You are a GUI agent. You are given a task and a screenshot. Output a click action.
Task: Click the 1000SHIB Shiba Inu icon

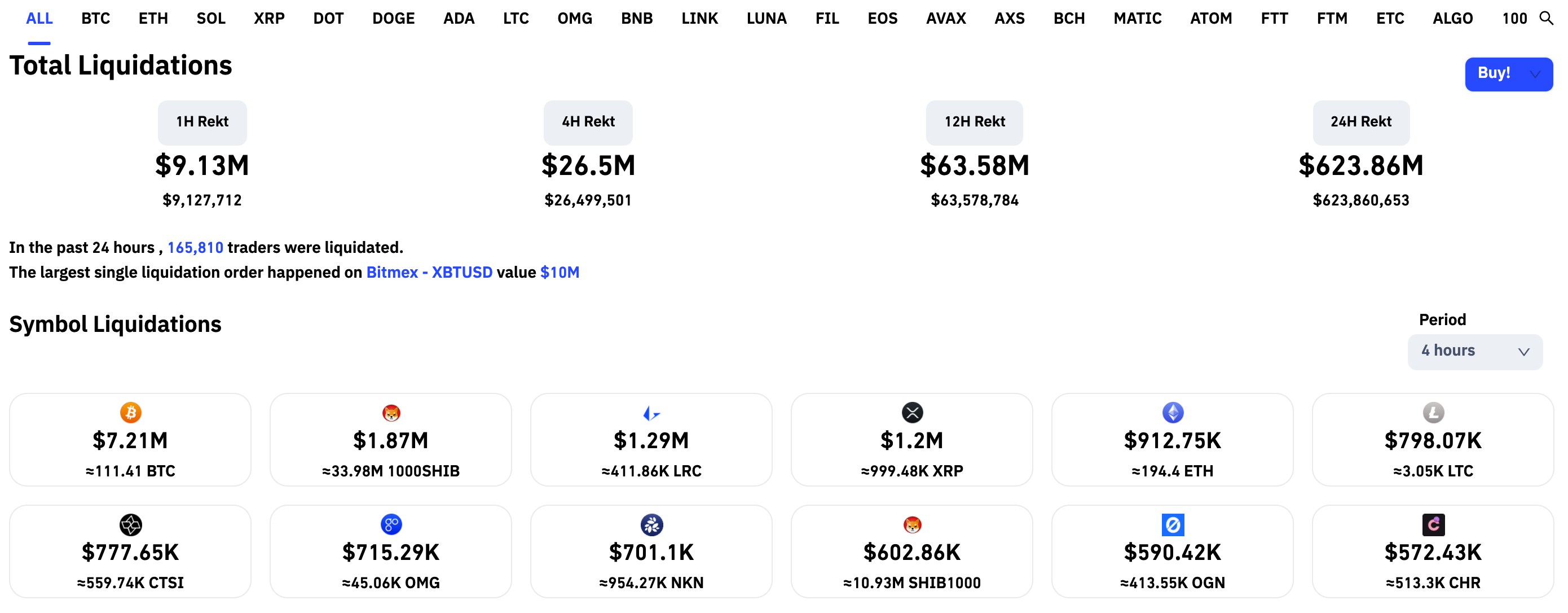coord(391,413)
